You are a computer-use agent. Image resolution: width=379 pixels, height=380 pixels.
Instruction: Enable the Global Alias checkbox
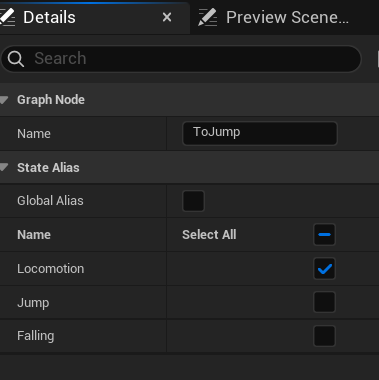tap(193, 201)
